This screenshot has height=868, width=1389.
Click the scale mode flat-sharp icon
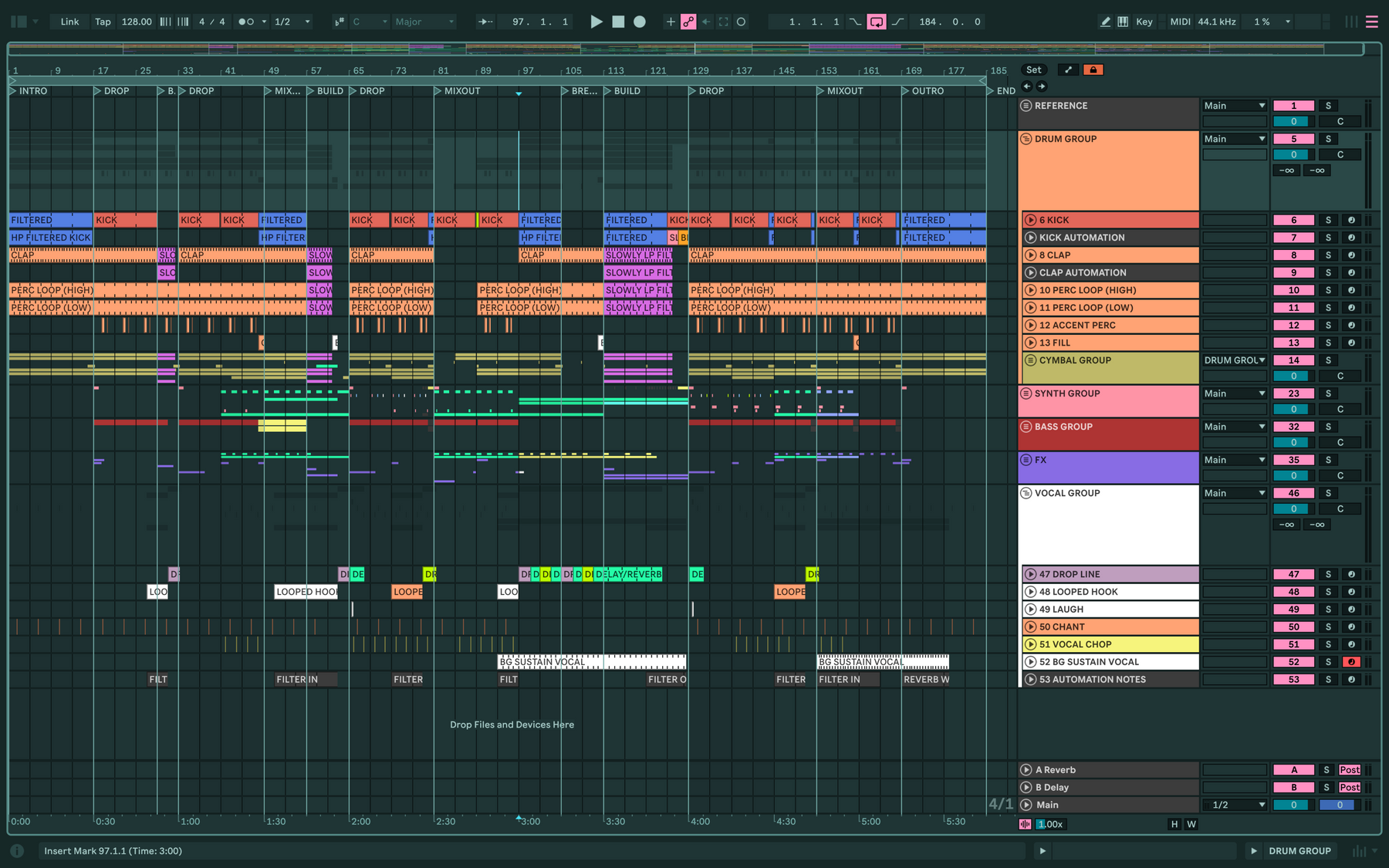[340, 22]
